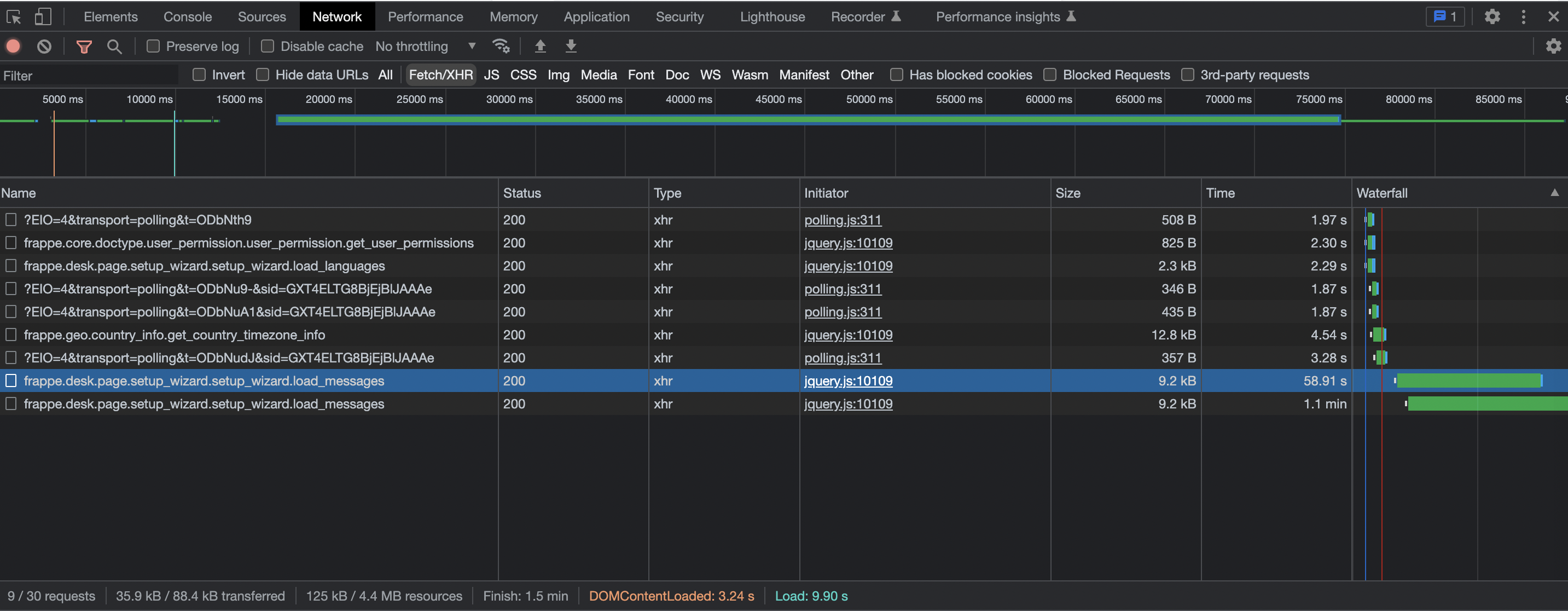Open polling.js:311 initiator of first request
The height and width of the screenshot is (611, 1568).
coord(843,220)
